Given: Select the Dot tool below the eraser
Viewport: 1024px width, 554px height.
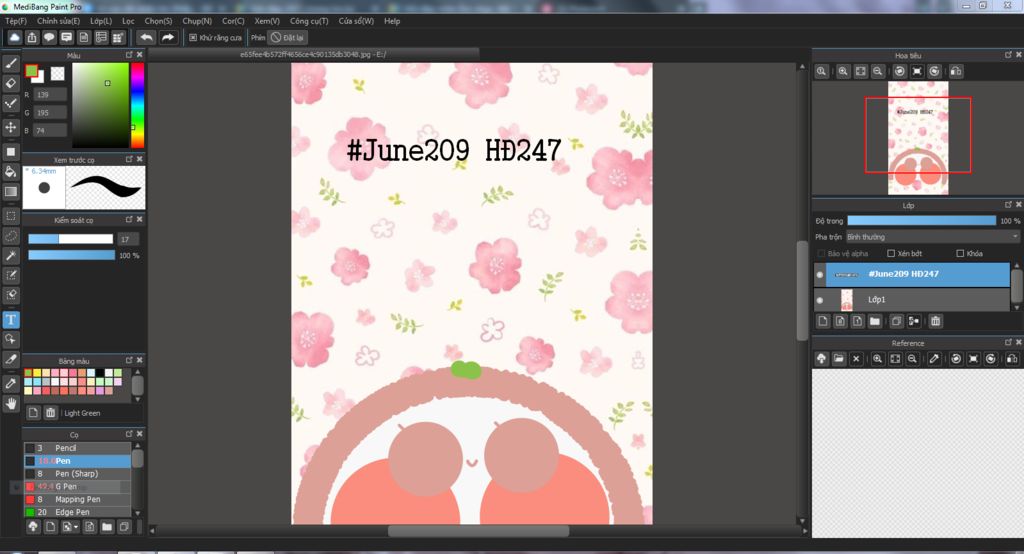Looking at the screenshot, I should (x=10, y=104).
